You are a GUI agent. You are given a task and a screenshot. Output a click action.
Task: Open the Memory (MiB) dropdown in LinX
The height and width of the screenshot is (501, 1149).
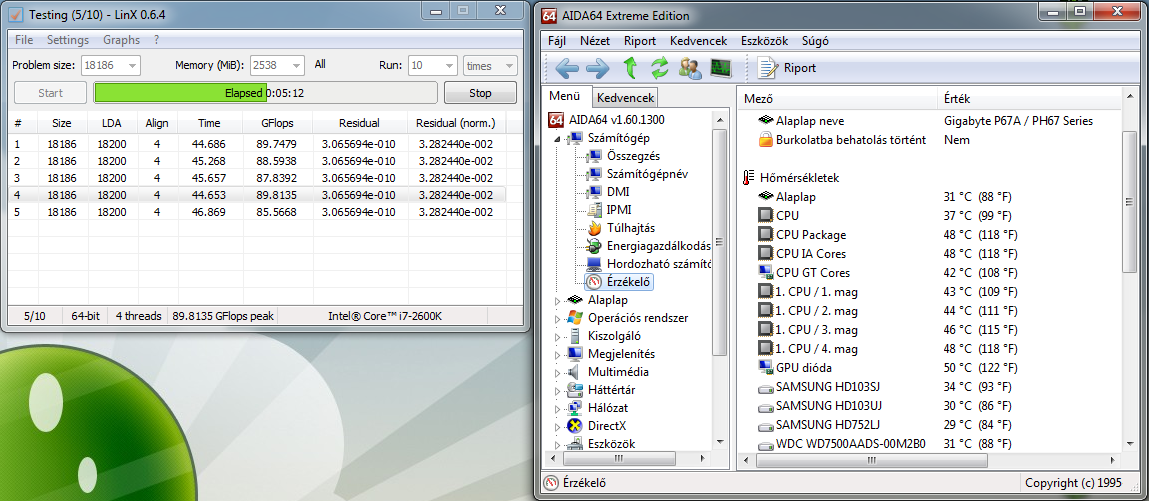coord(277,65)
